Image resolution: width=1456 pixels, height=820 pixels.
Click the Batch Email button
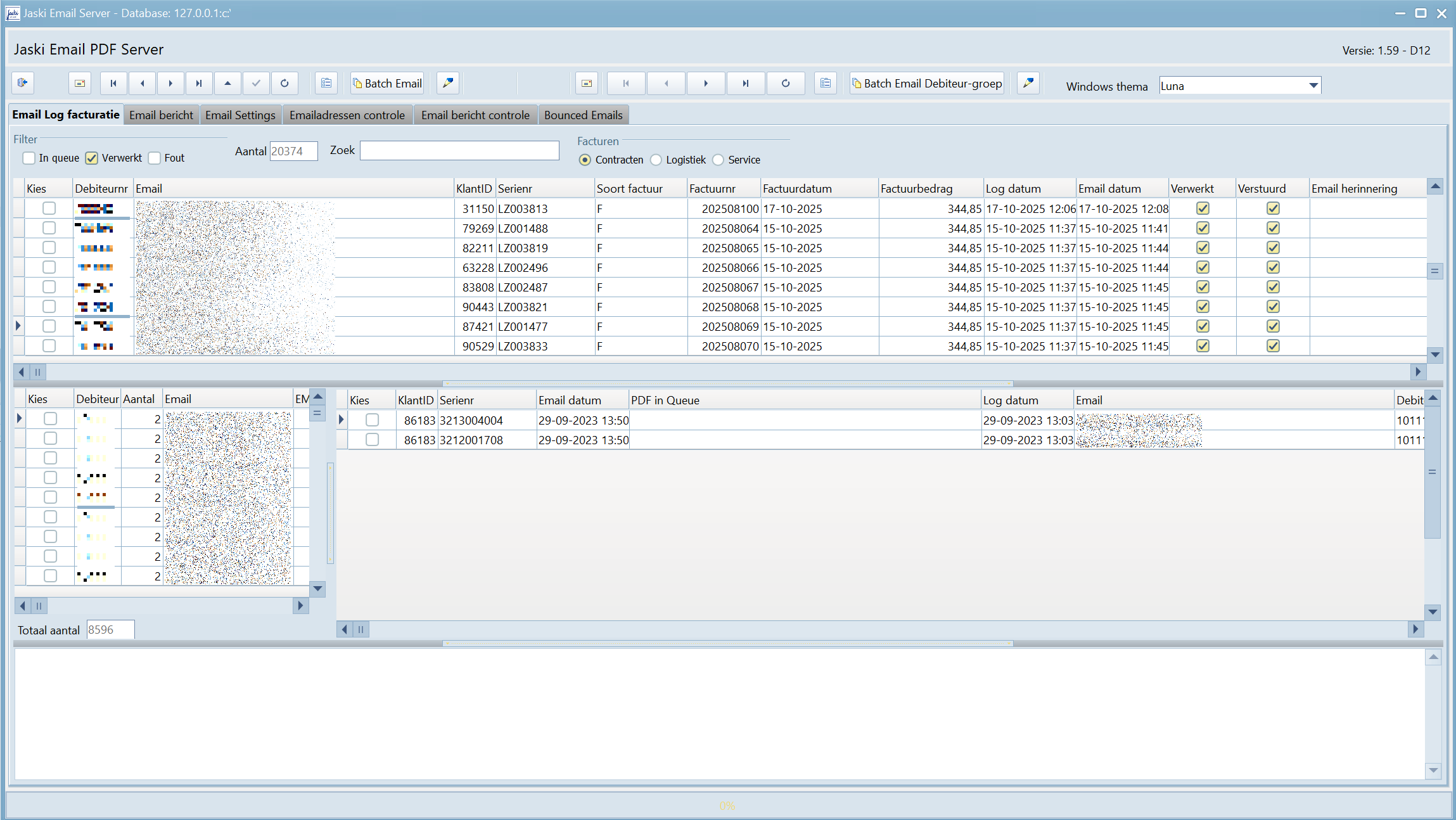tap(387, 83)
